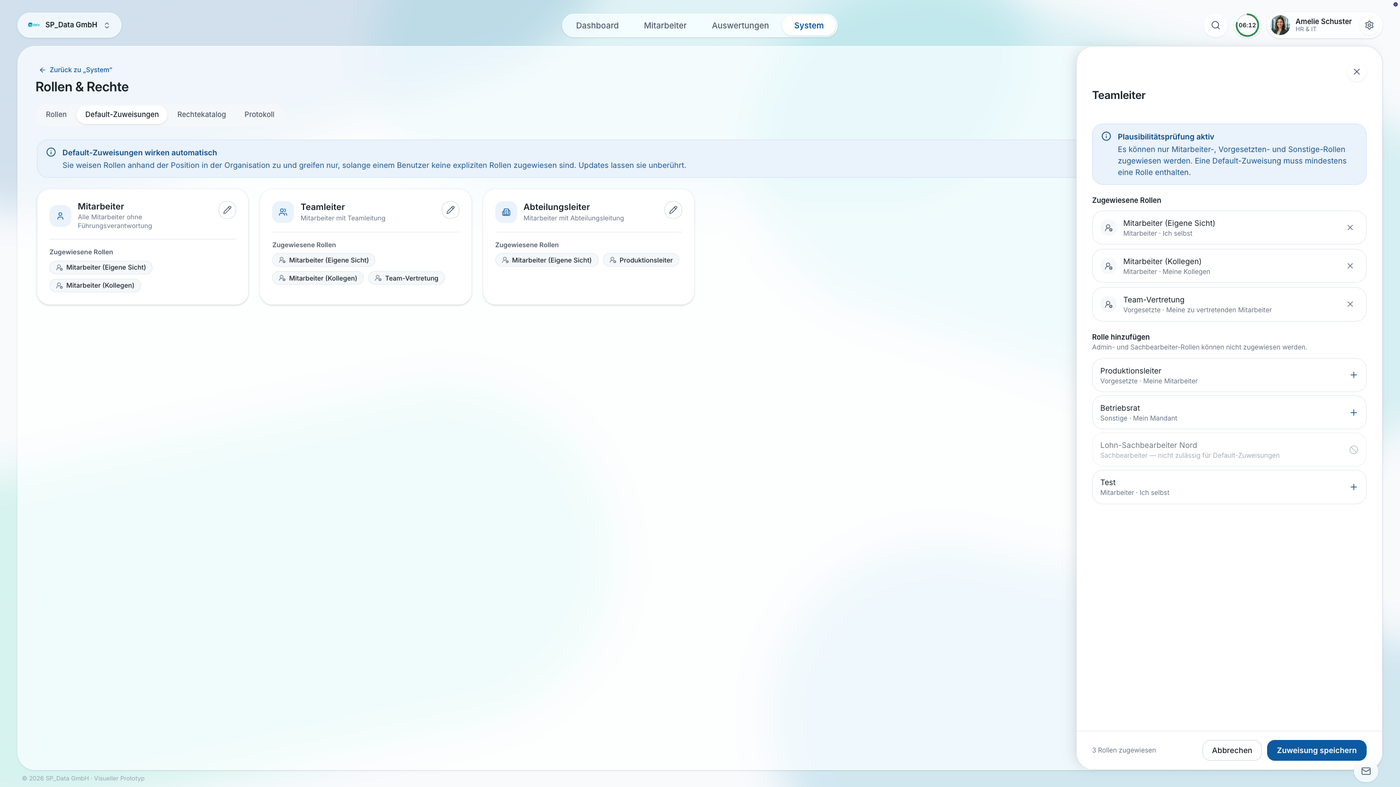
Task: Click Team-Vertretung chip in the Teamleiter card
Action: pyautogui.click(x=406, y=278)
